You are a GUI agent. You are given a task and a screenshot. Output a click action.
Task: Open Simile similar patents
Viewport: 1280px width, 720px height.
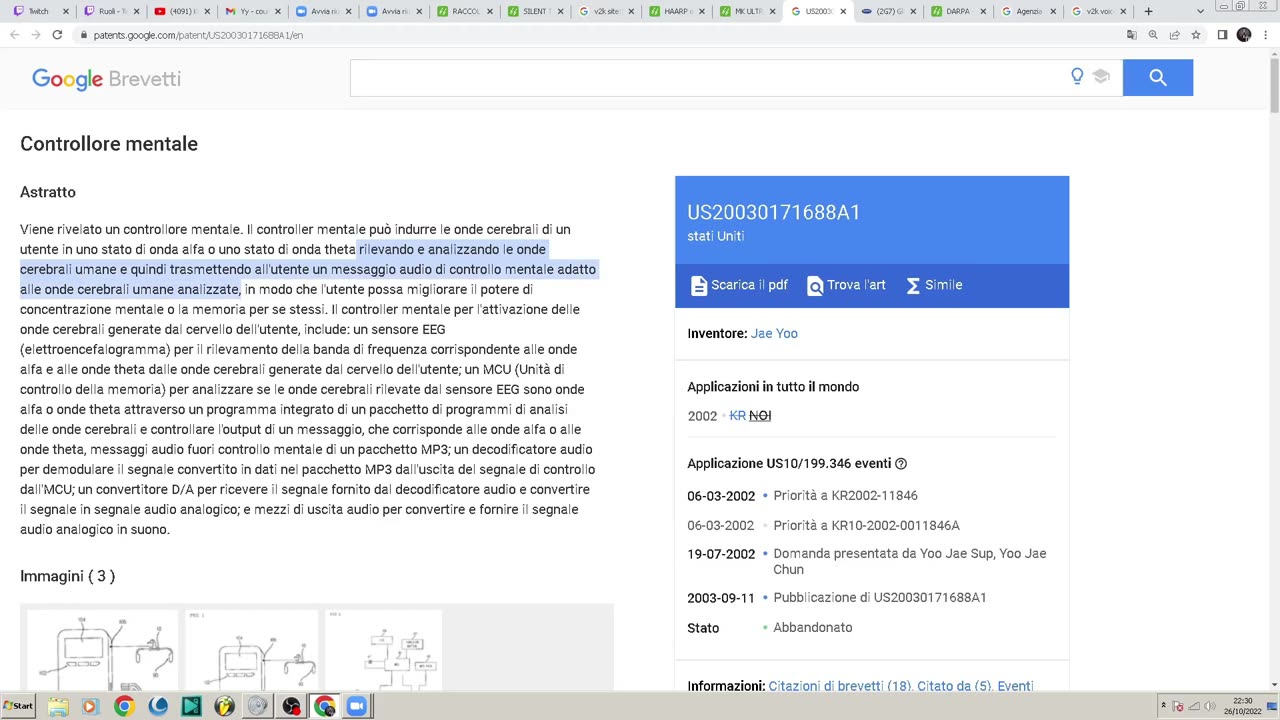(x=933, y=285)
